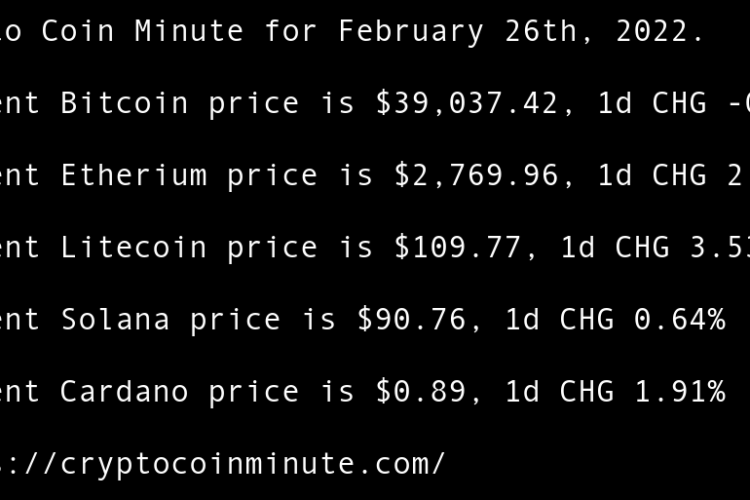Click the word Solana
The width and height of the screenshot is (750, 500).
point(116,319)
